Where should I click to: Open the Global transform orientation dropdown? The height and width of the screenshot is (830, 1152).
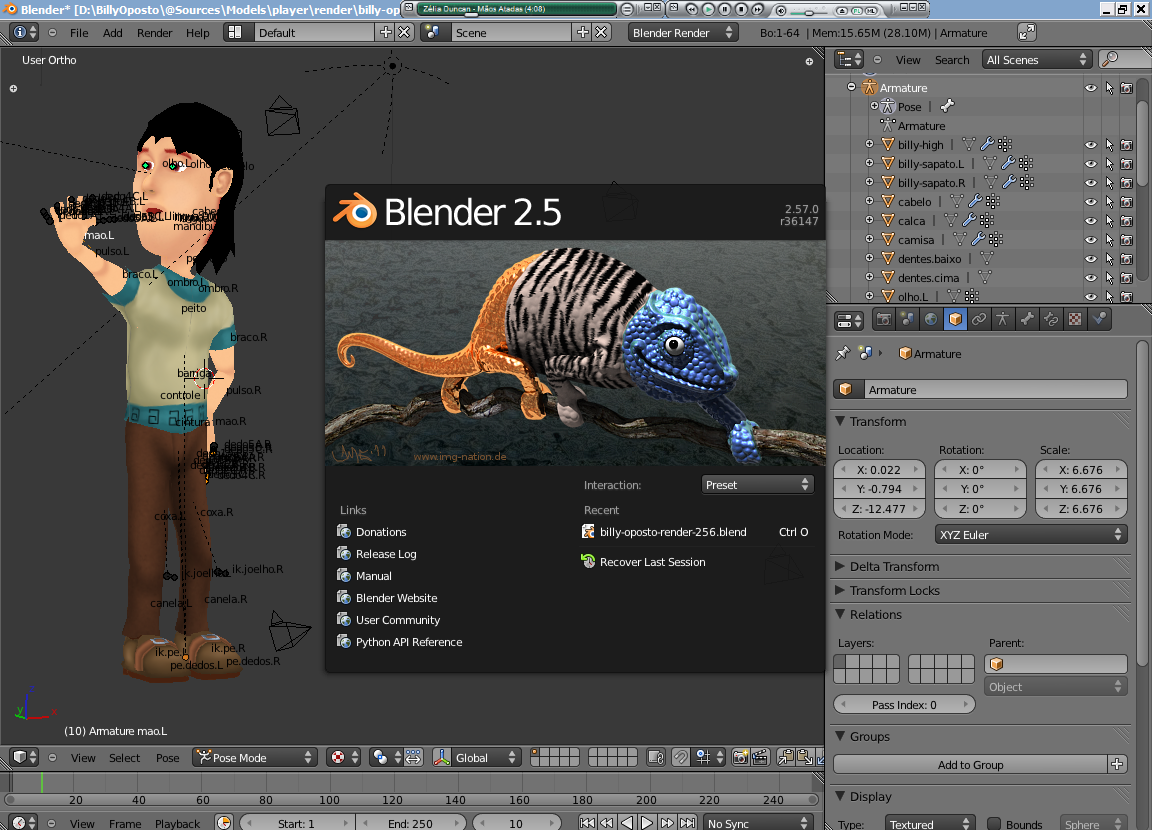click(486, 757)
